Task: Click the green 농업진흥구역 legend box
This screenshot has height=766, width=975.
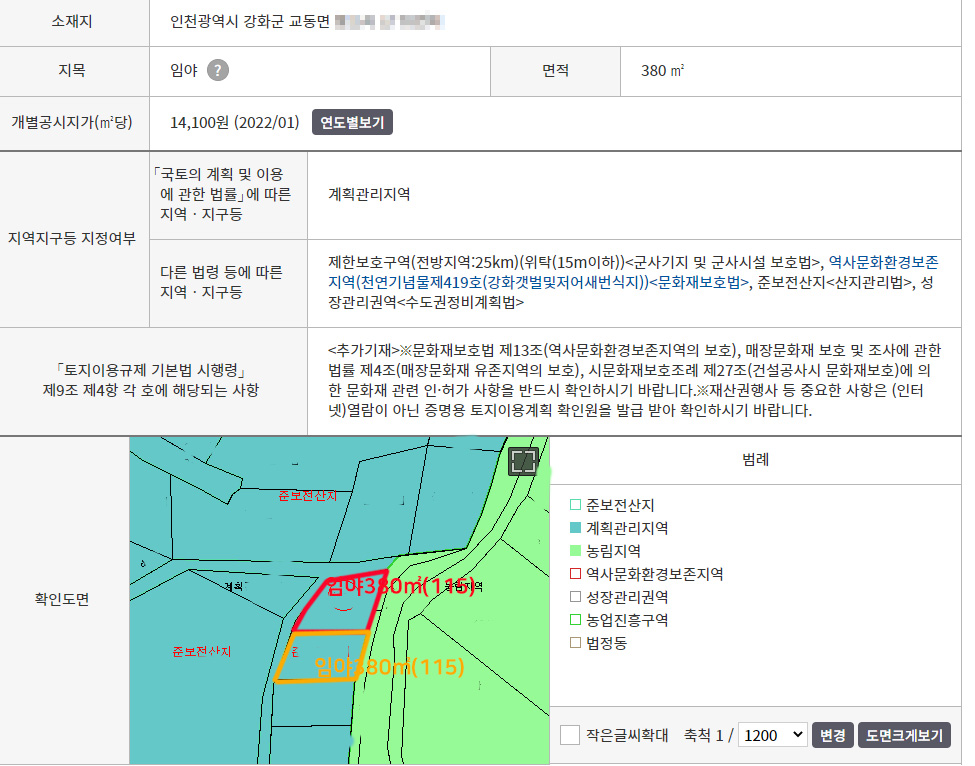Action: coord(575,620)
